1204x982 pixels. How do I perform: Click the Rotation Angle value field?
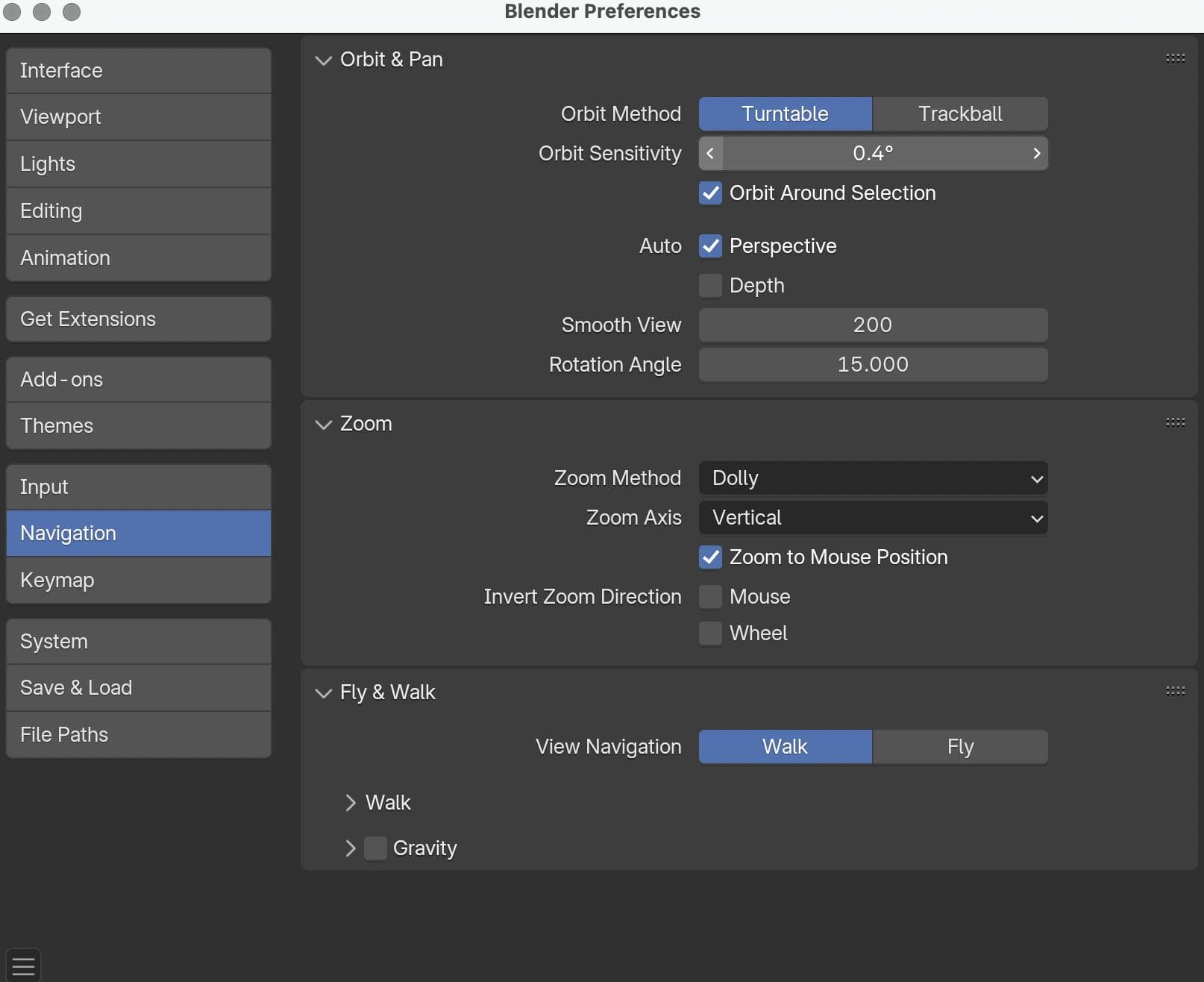pos(873,365)
